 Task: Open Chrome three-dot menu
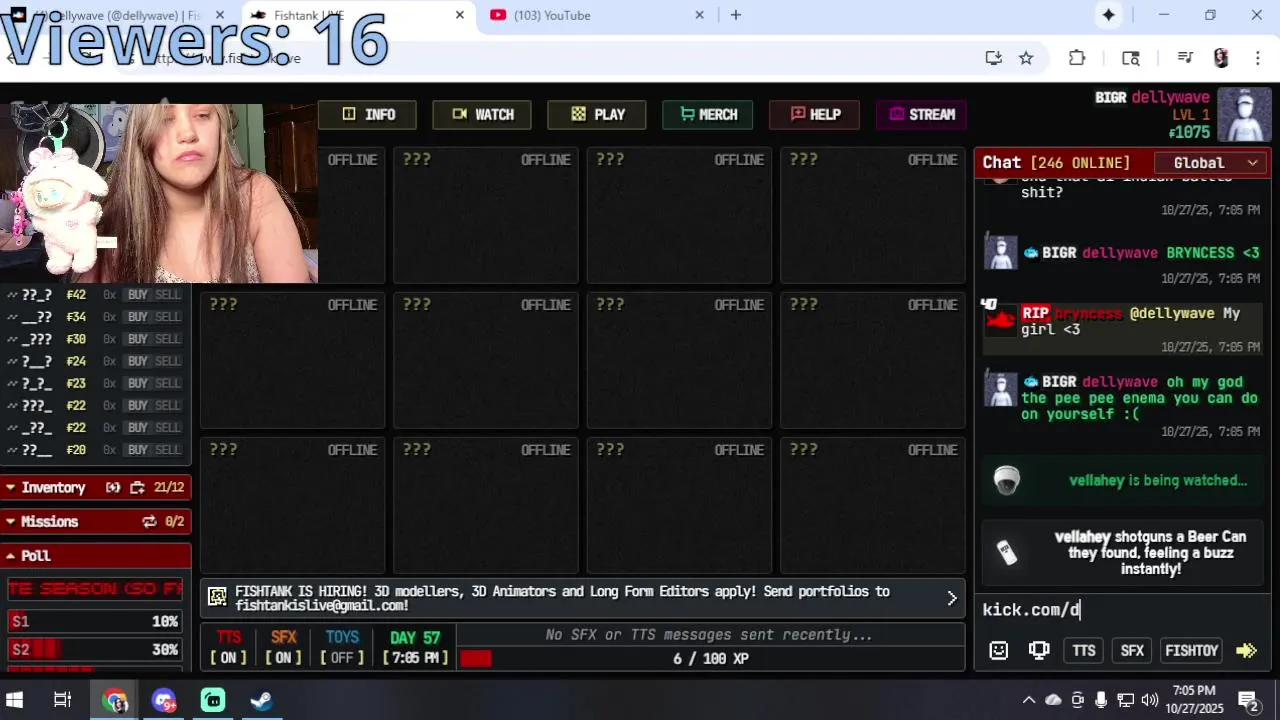[1258, 58]
